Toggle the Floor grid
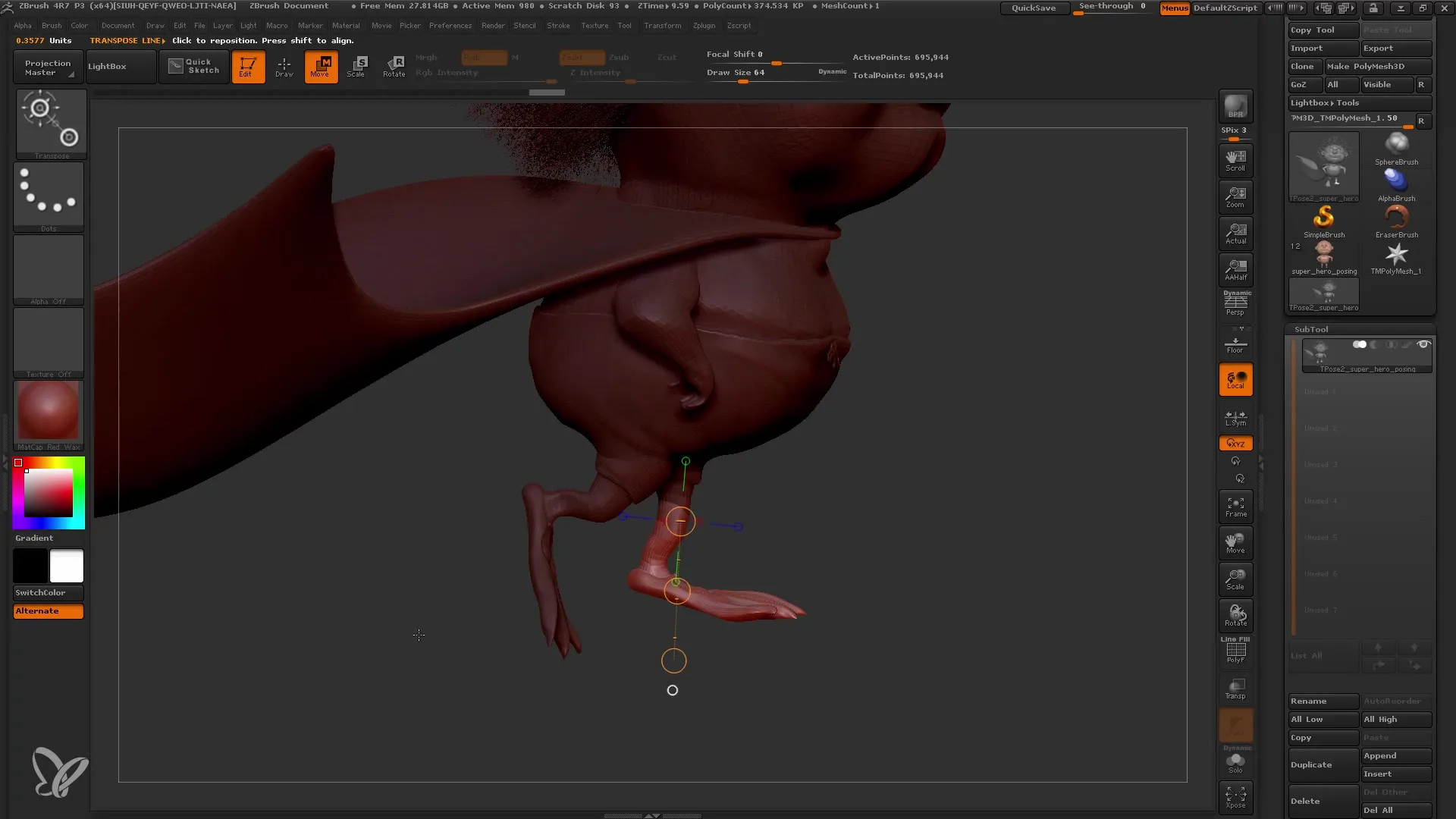Viewport: 1456px width, 819px height. click(x=1235, y=344)
